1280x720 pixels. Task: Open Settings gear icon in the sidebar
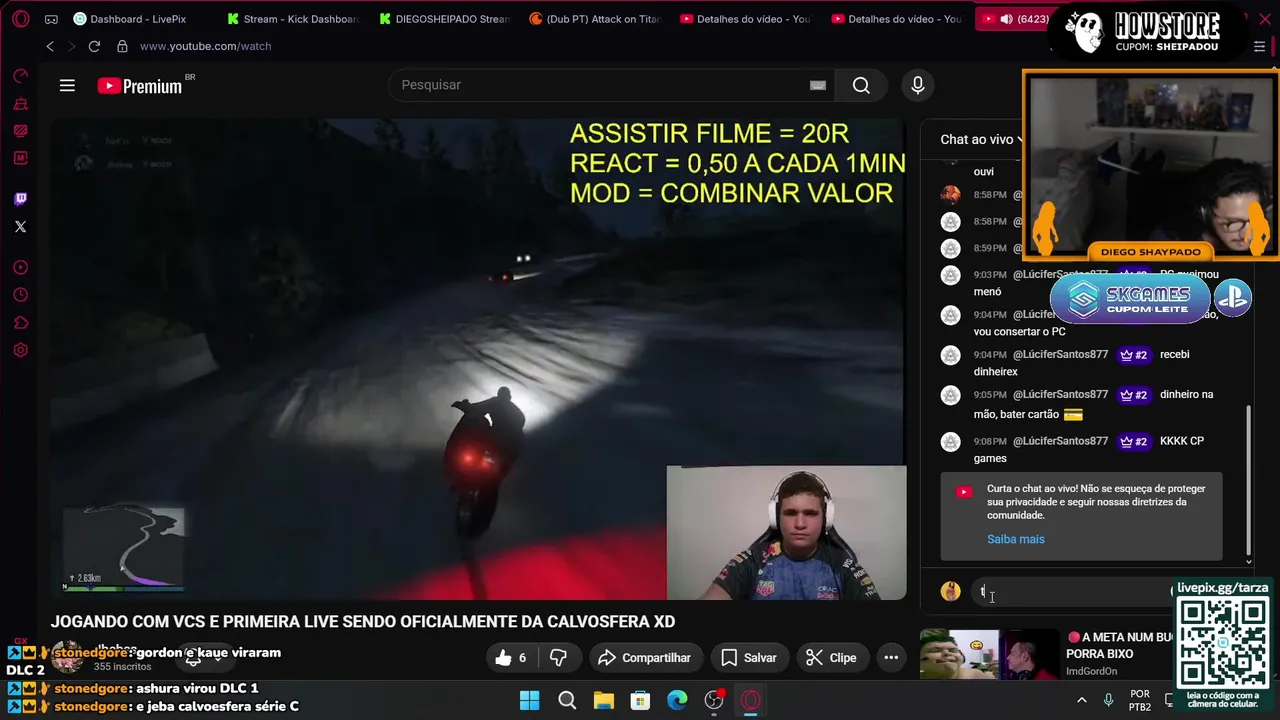coord(21,350)
